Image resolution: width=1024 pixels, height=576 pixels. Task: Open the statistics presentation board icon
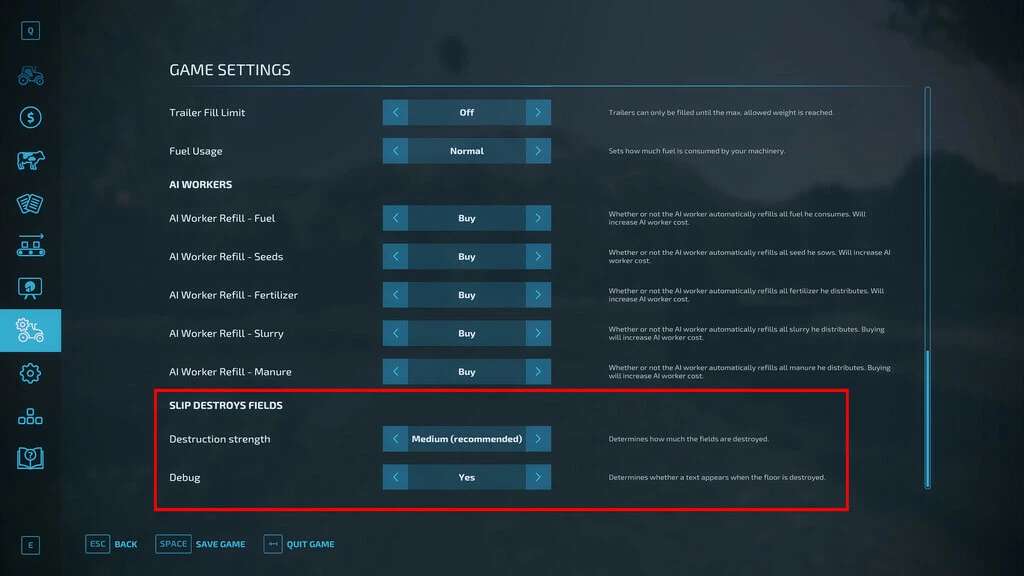point(30,288)
